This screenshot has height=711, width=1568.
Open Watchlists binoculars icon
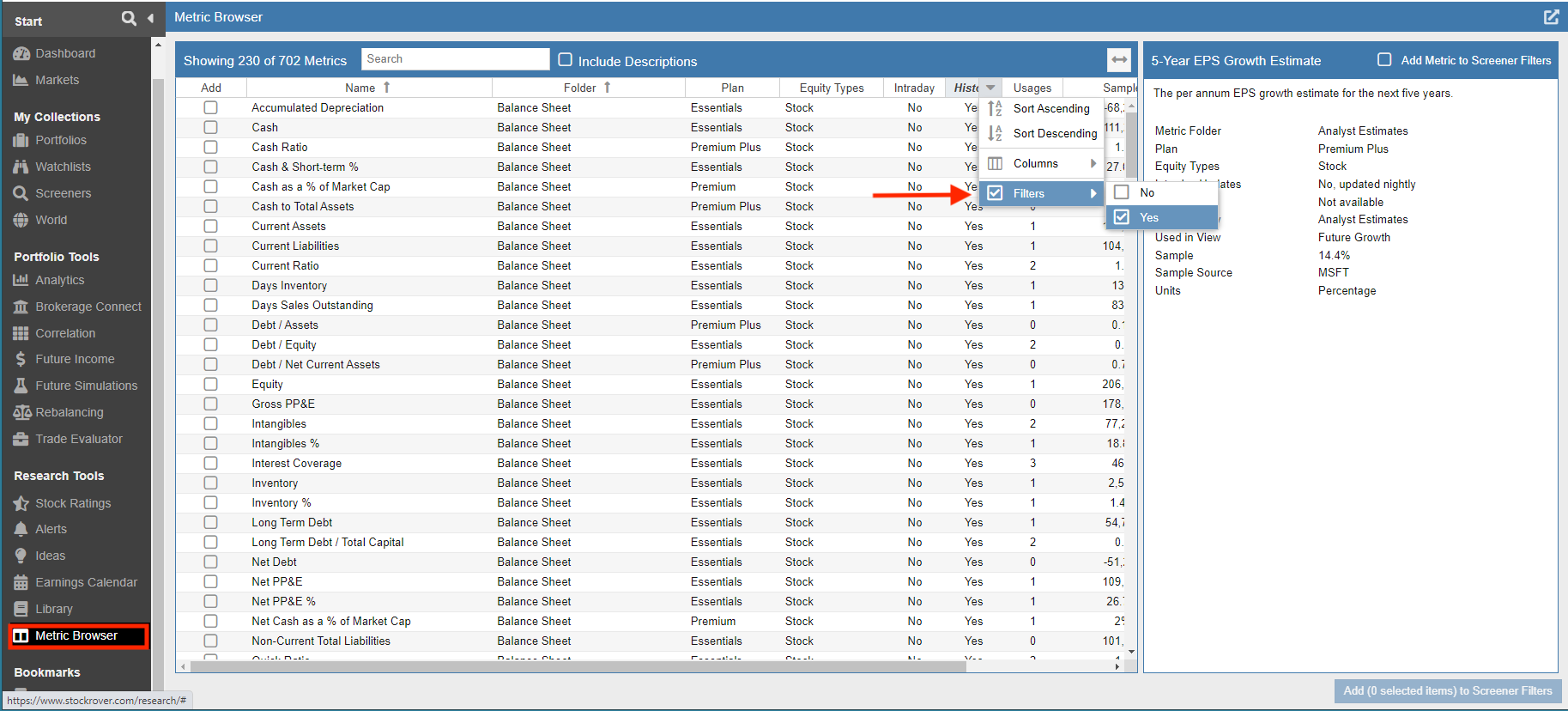point(21,167)
